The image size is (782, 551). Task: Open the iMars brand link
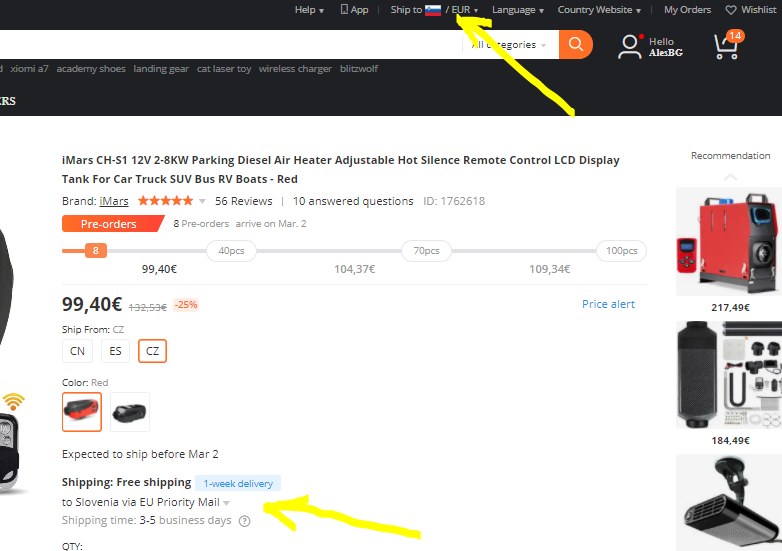114,201
